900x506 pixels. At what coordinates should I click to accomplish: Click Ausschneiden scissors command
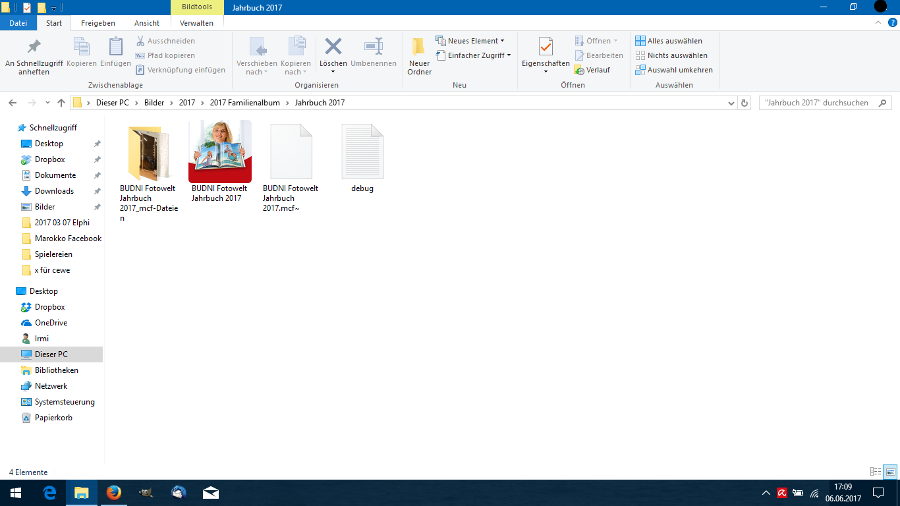click(165, 41)
